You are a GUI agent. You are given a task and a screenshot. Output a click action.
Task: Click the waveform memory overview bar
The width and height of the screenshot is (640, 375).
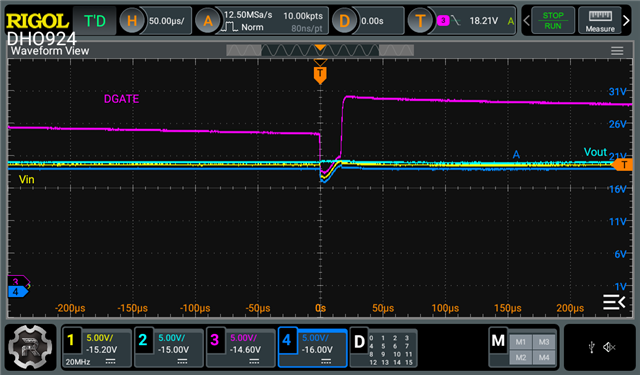tap(320, 50)
